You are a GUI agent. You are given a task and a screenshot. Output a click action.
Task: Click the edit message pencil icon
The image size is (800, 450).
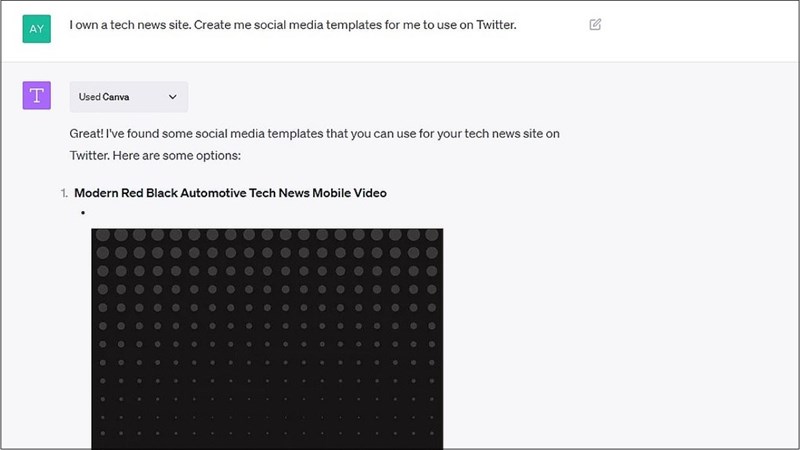596,25
